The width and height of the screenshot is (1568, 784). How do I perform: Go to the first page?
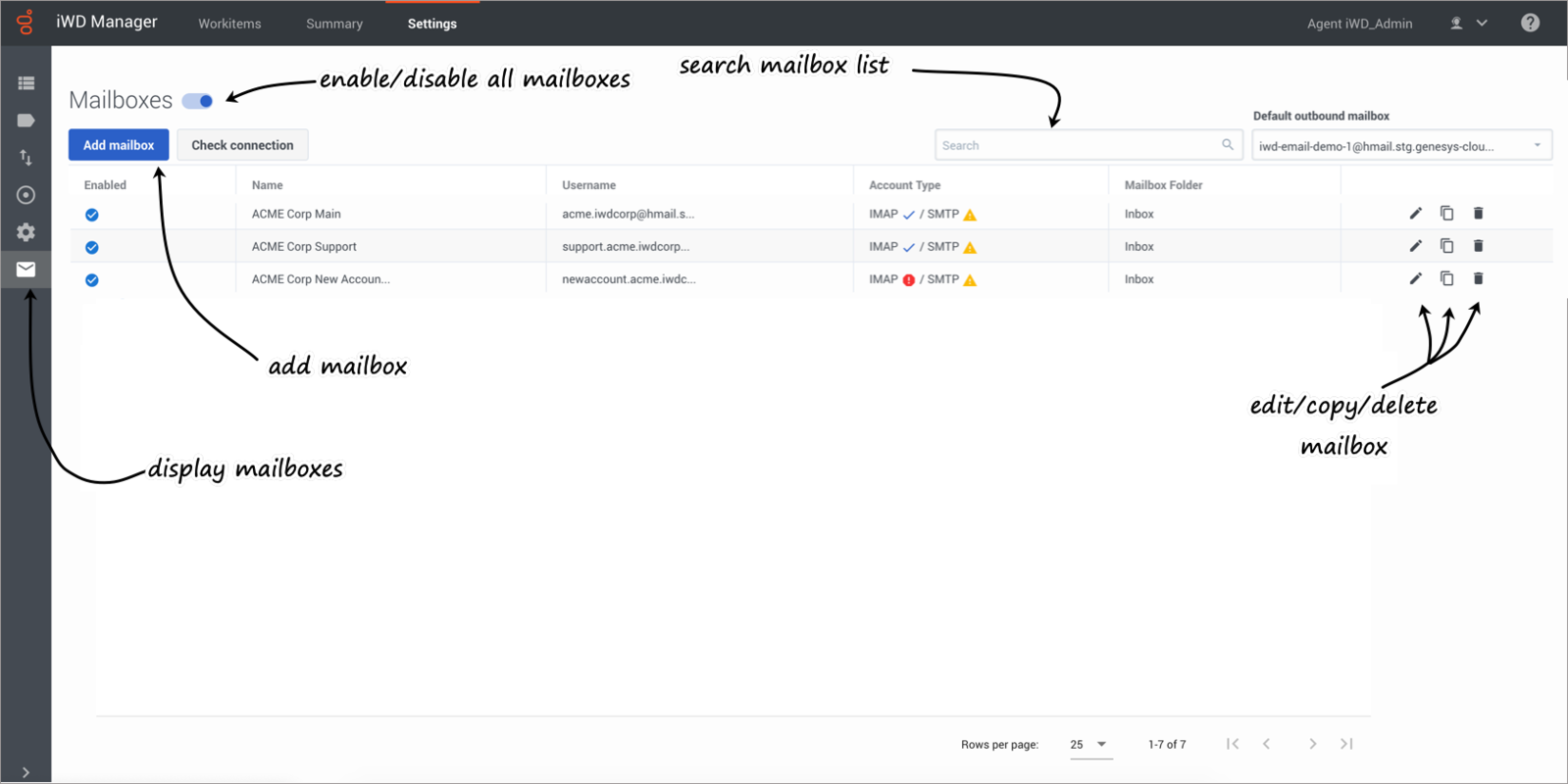pyautogui.click(x=1233, y=744)
